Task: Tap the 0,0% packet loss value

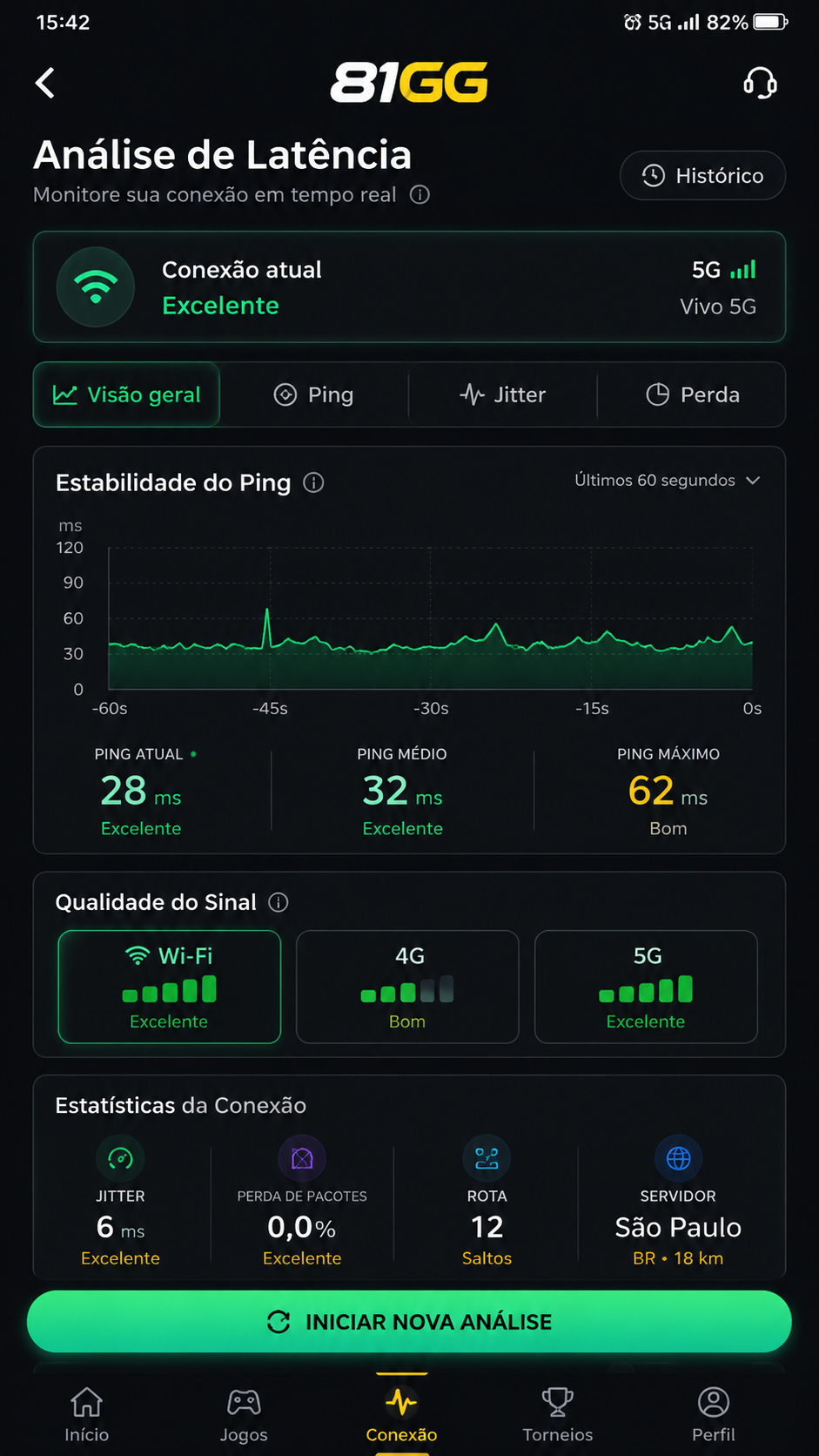Action: coord(302,1227)
